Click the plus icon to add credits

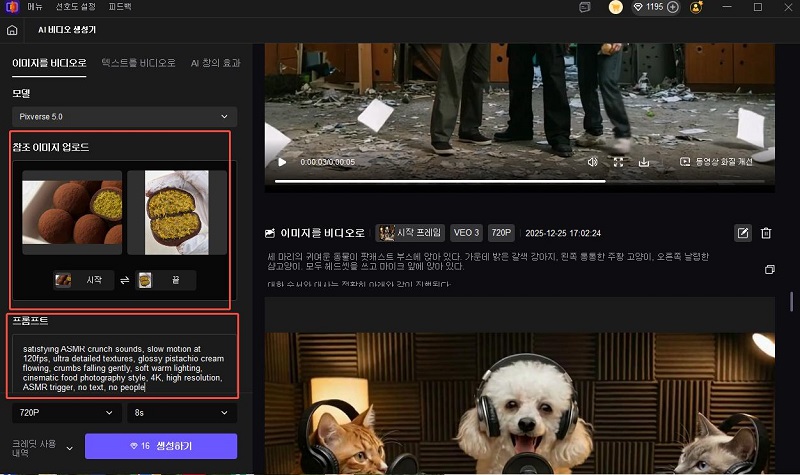click(x=673, y=7)
